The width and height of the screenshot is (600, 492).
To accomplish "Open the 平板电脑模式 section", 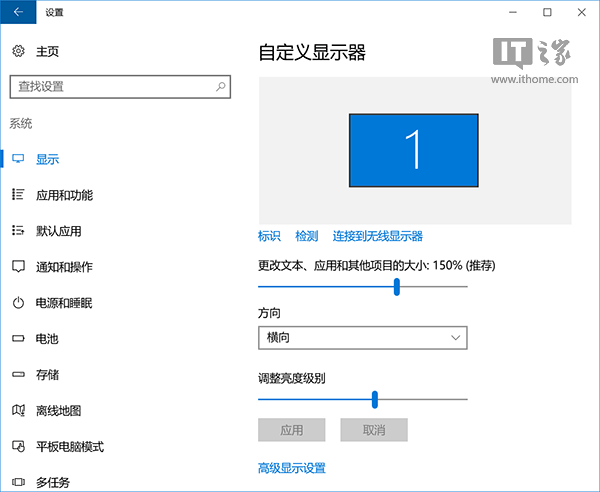I will click(x=70, y=446).
